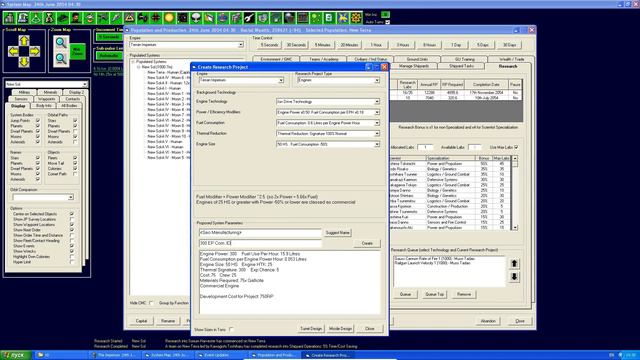Click scientist list scrollbar down arrow
Image resolution: width=640 pixels, height=360 pixels.
(515, 227)
